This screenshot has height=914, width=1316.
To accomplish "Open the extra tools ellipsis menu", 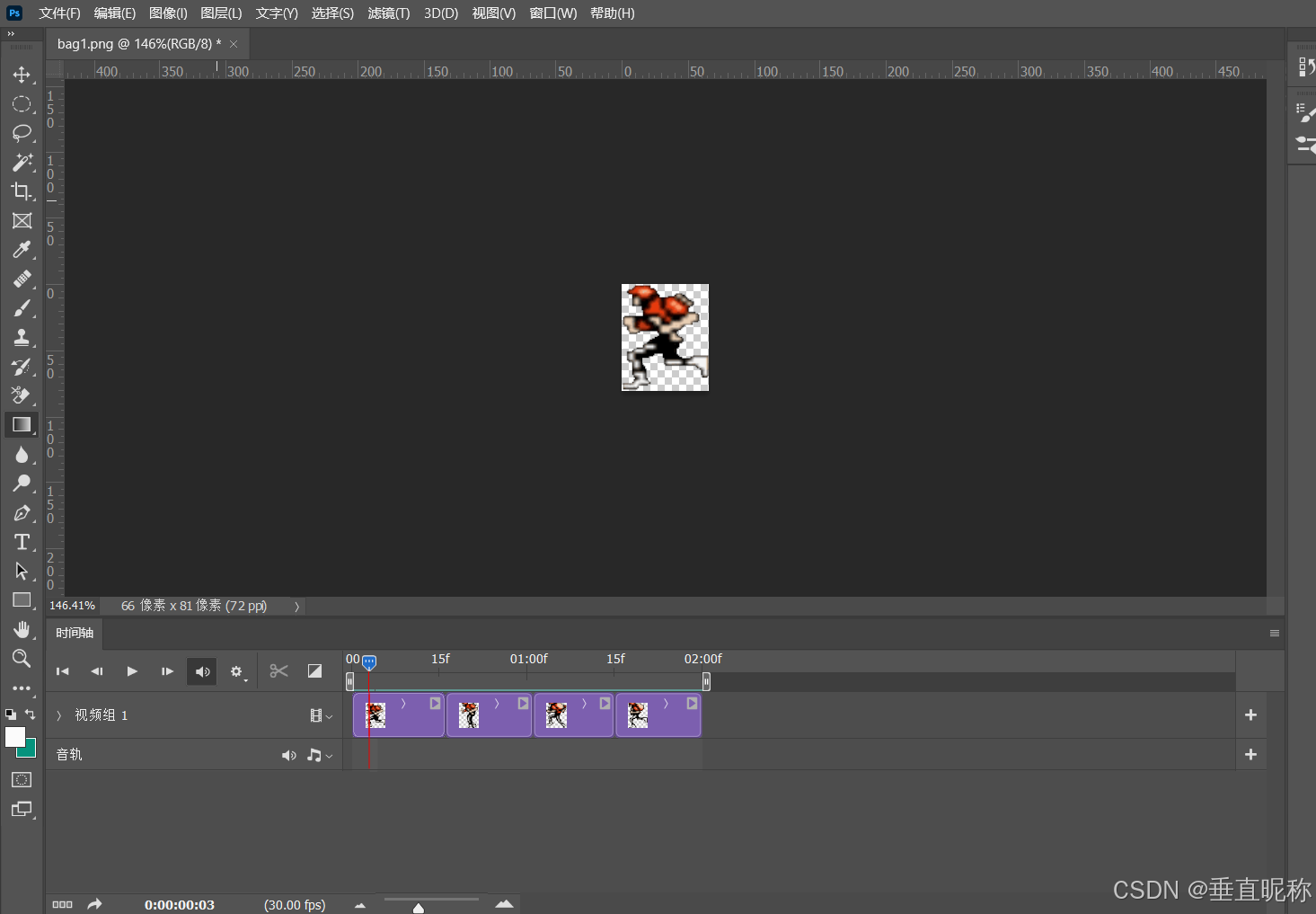I will click(22, 688).
